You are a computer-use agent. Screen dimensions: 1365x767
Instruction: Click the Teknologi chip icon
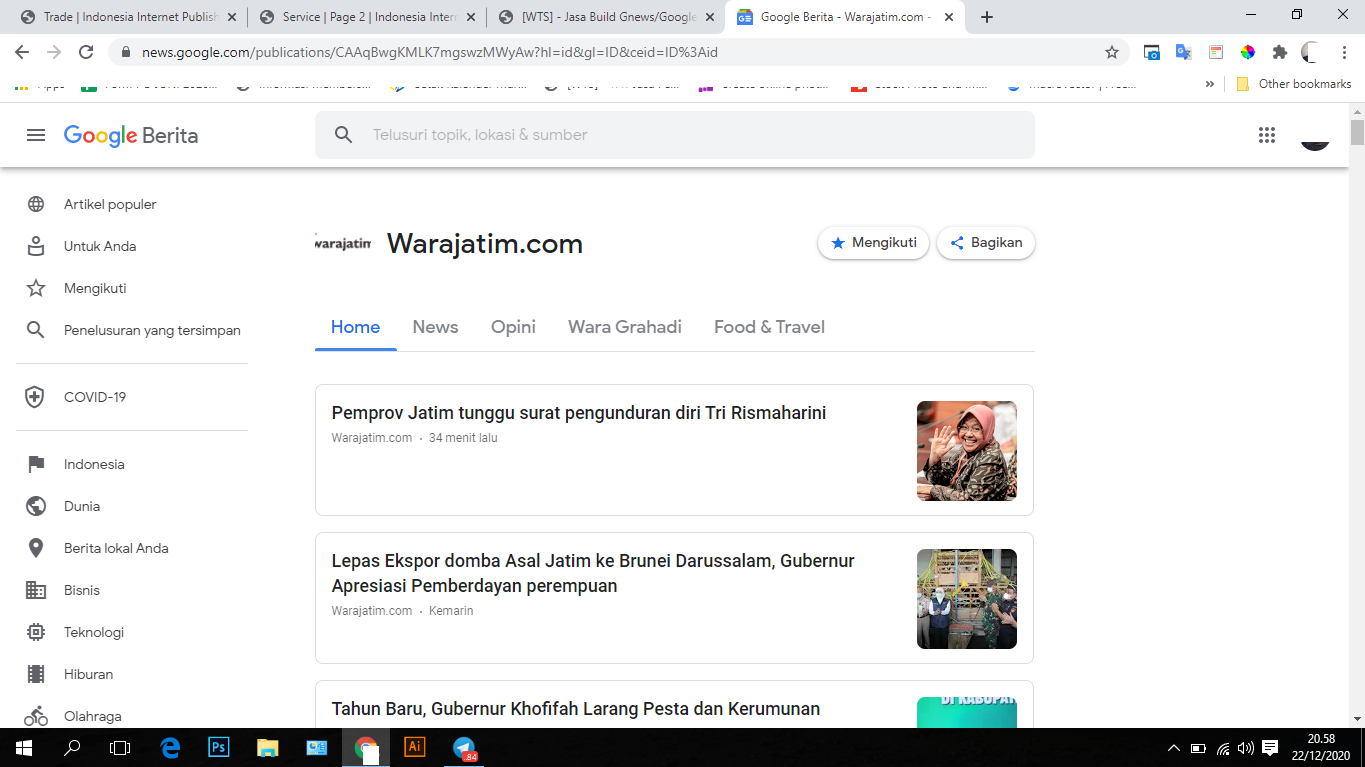click(36, 632)
